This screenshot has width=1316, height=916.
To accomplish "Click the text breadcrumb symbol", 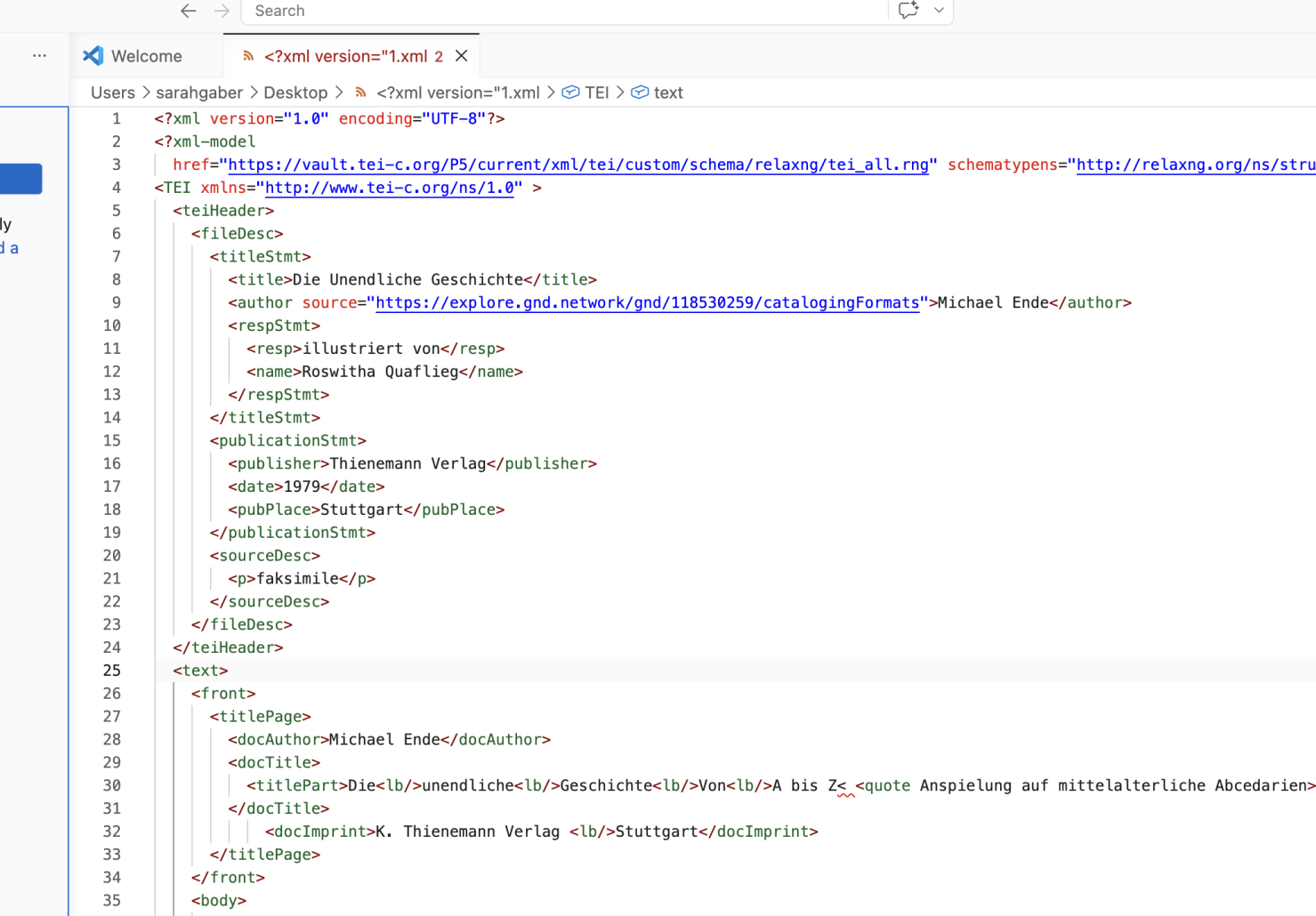I will click(x=668, y=92).
